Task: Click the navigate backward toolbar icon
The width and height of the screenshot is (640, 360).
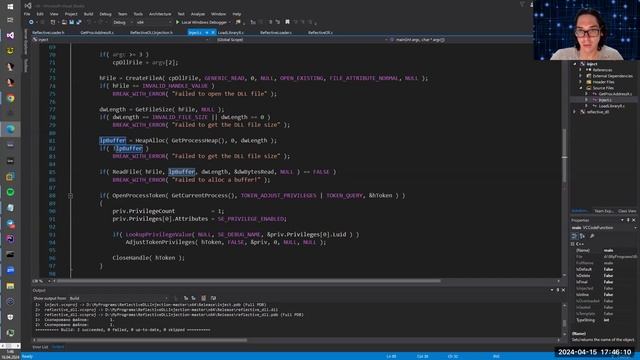Action: click(x=31, y=22)
